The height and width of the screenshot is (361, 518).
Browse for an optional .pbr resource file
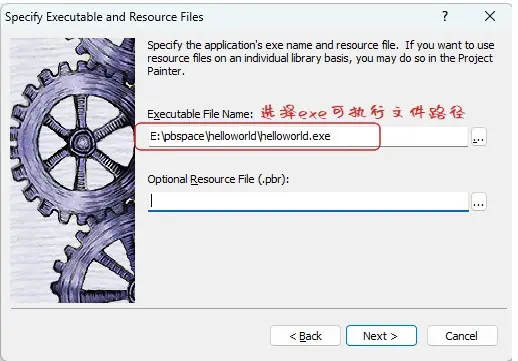click(478, 202)
